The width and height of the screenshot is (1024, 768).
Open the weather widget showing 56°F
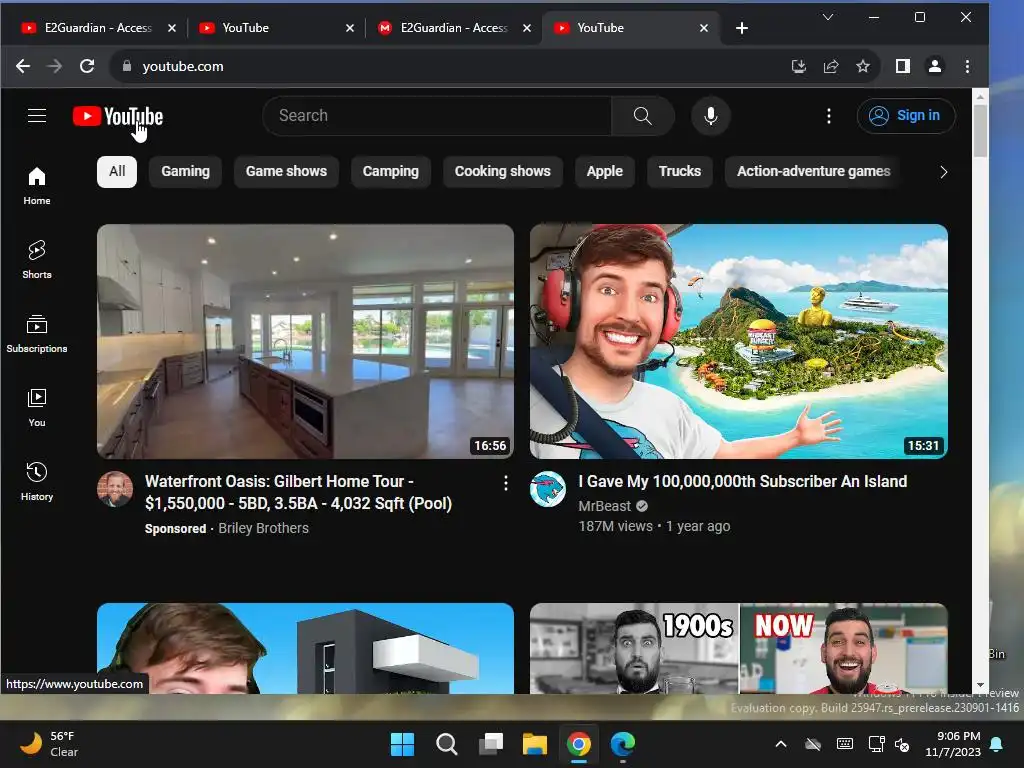[50, 744]
